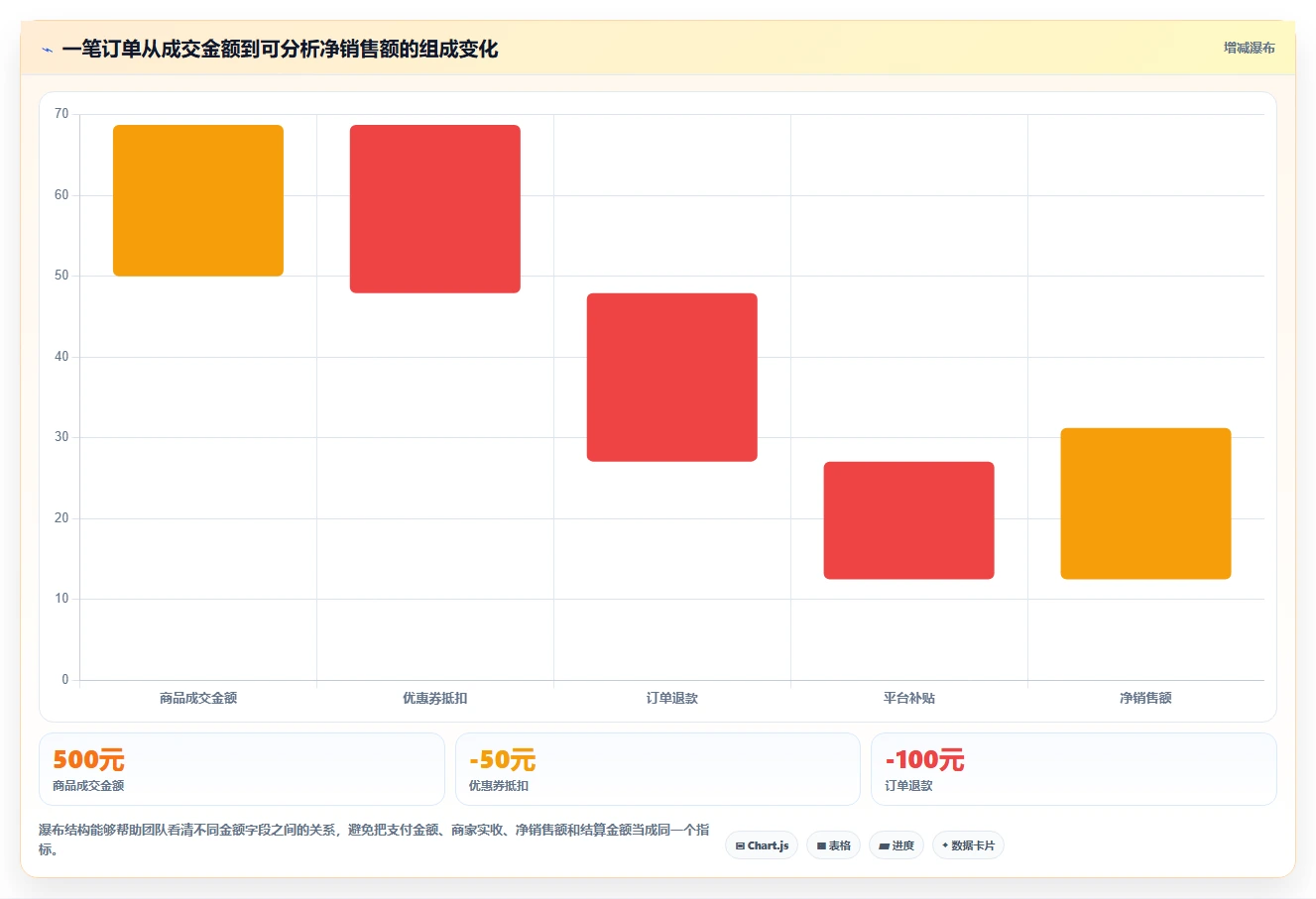
Task: Click the 订单退款 x-axis label
Action: pos(672,698)
